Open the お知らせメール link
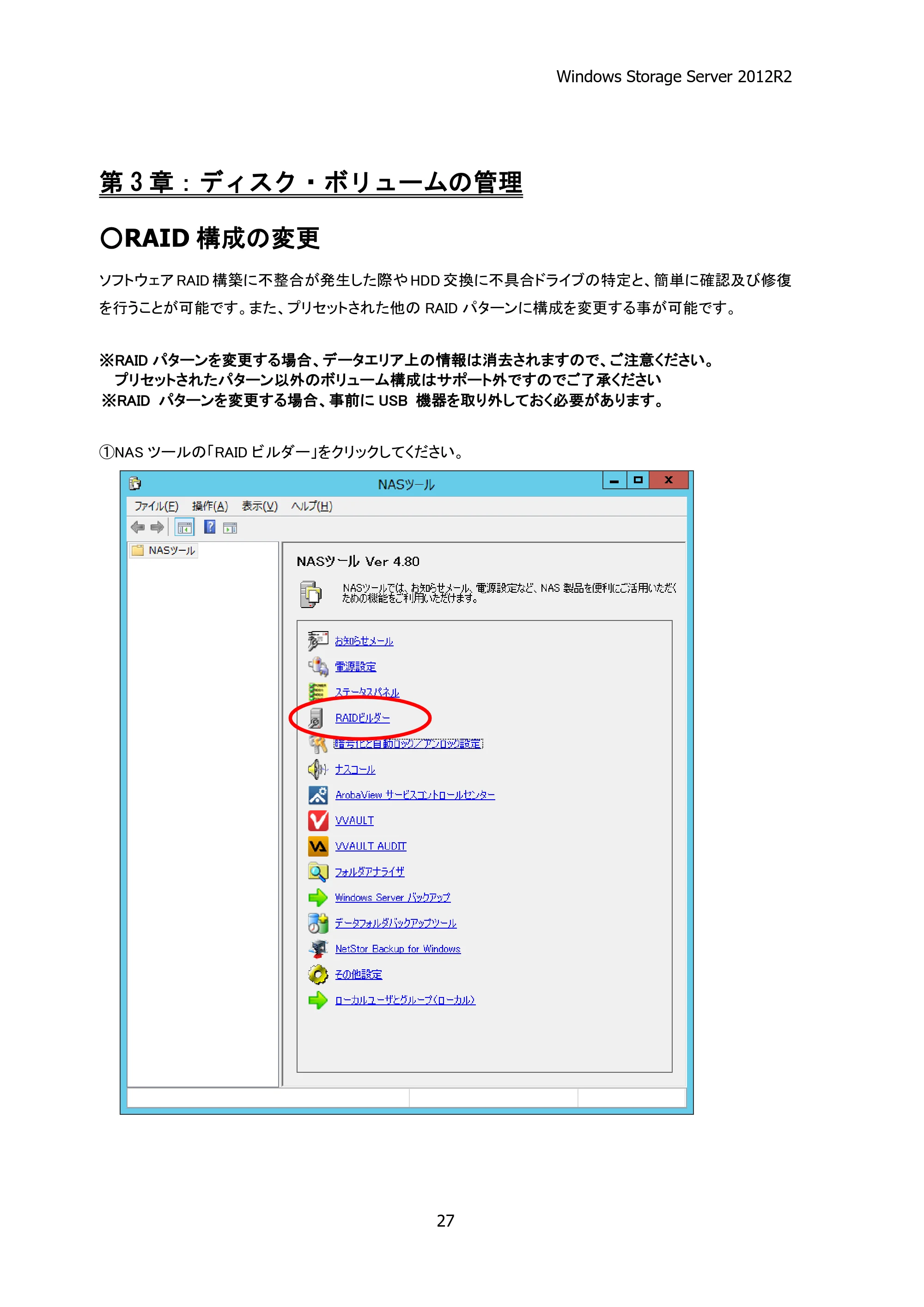Image resolution: width=924 pixels, height=1307 pixels. tap(364, 641)
